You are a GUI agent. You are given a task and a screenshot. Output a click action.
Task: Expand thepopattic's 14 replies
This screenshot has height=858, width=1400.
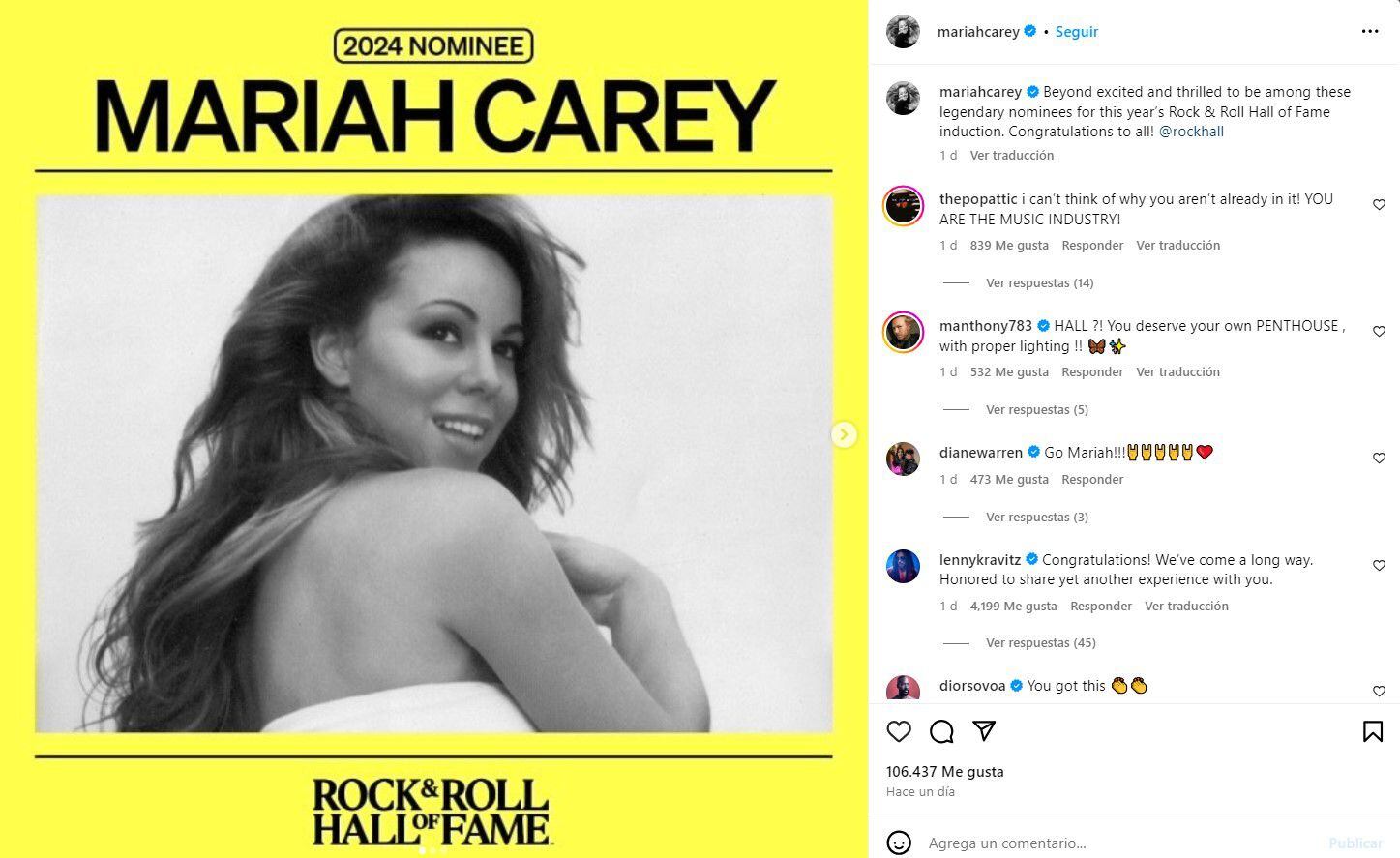point(1039,283)
